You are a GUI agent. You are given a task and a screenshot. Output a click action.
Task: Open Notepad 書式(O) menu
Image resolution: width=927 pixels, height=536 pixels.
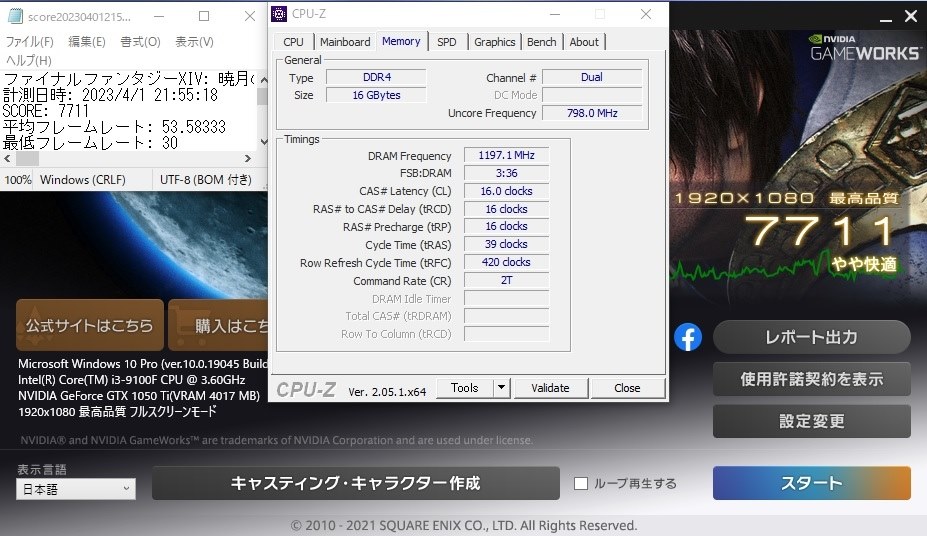[140, 41]
